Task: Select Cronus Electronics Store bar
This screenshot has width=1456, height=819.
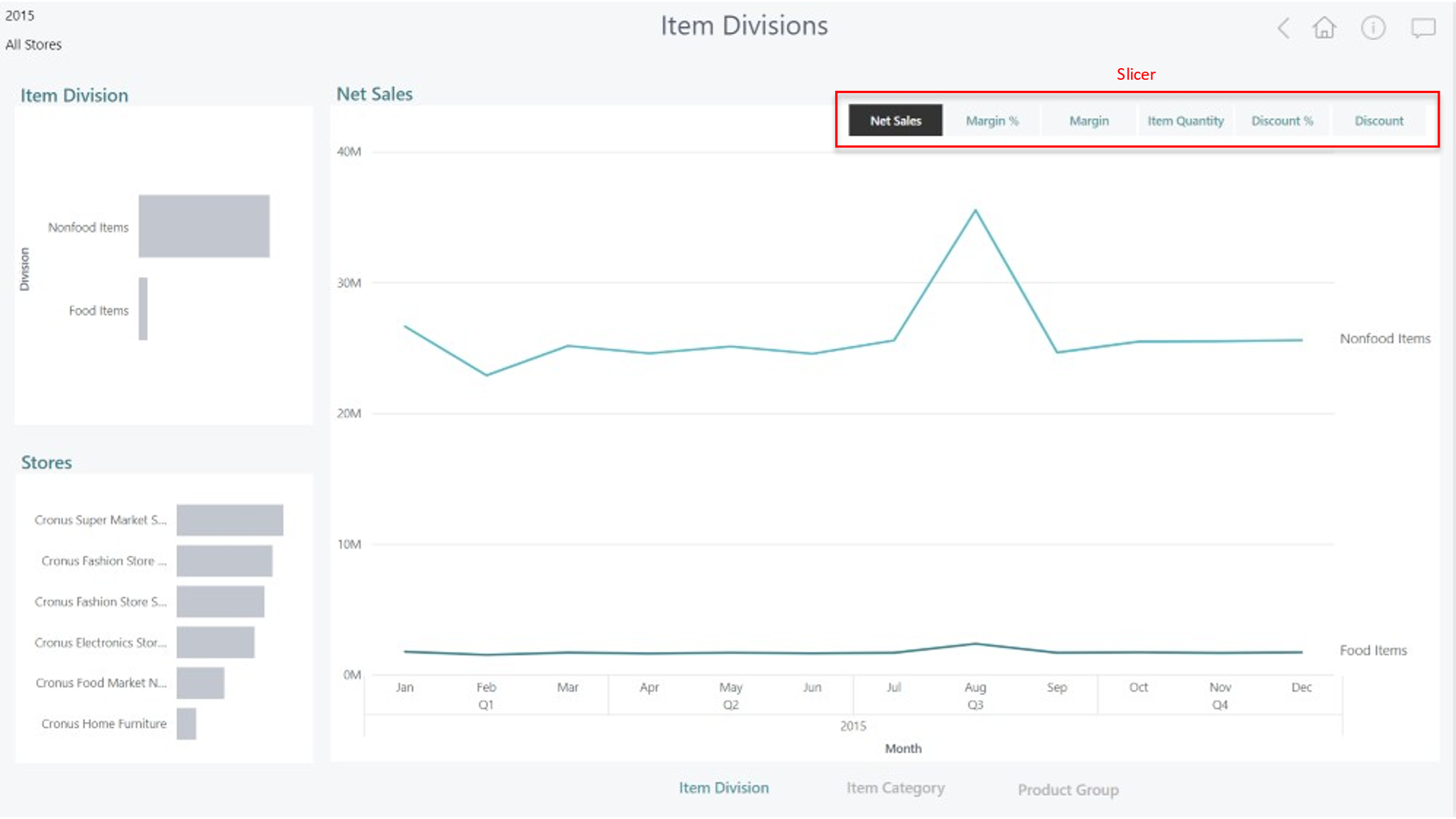Action: pos(215,642)
